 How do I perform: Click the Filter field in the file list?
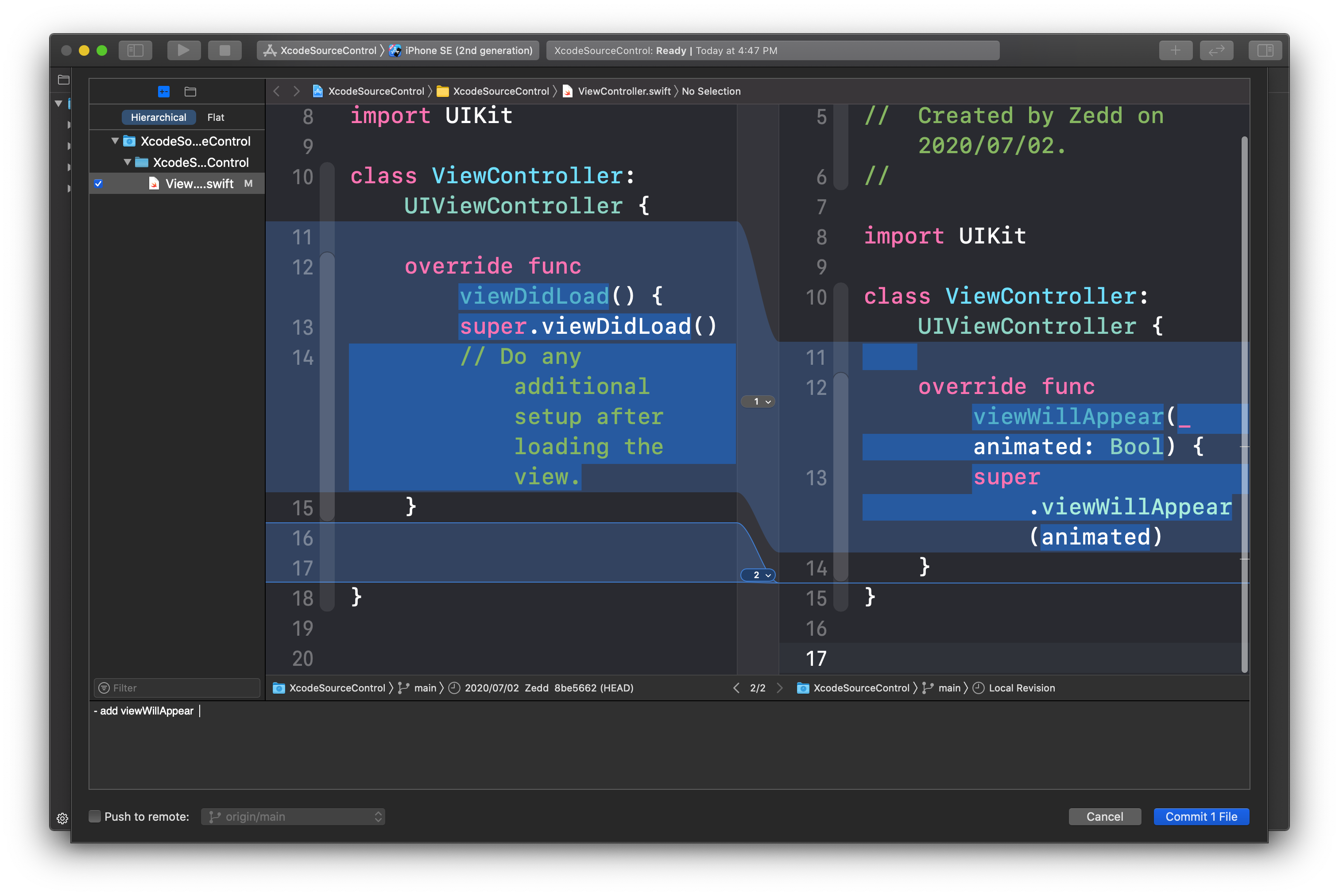[x=177, y=687]
